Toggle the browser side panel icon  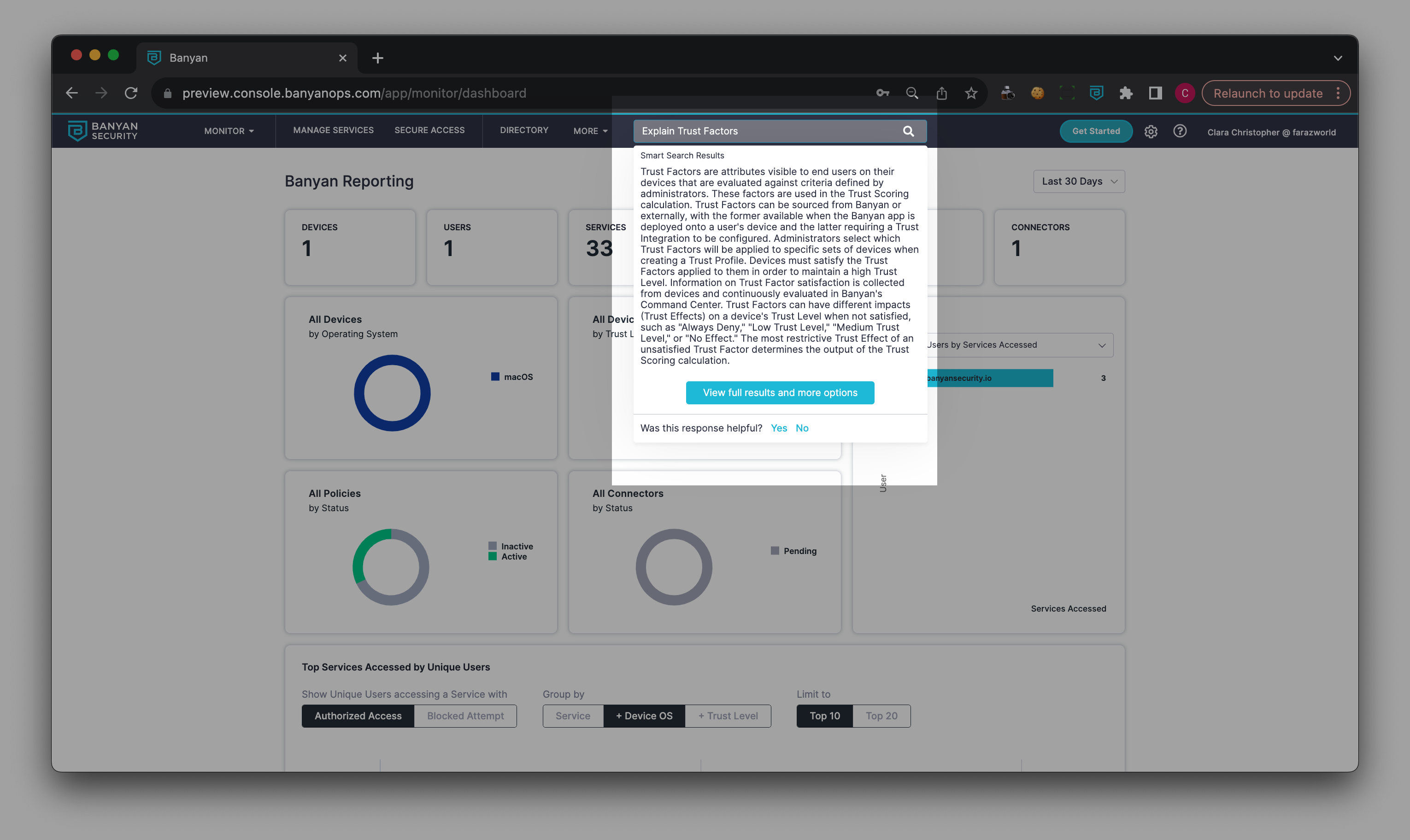[1155, 93]
